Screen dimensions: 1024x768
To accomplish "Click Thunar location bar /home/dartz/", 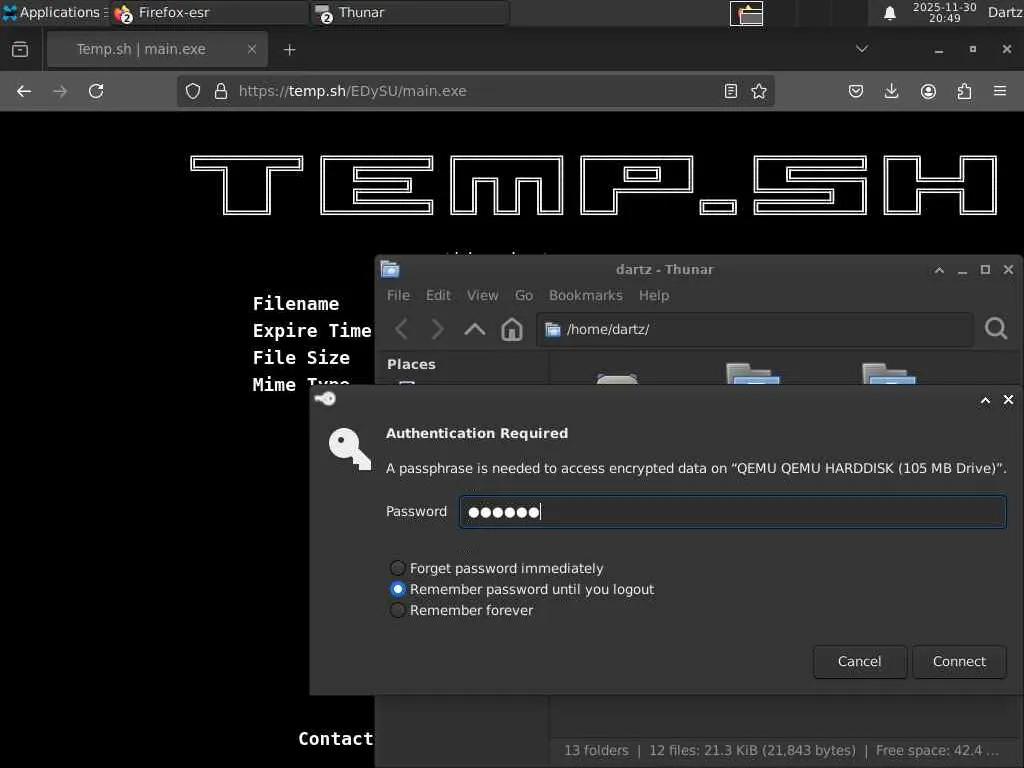I will click(754, 329).
